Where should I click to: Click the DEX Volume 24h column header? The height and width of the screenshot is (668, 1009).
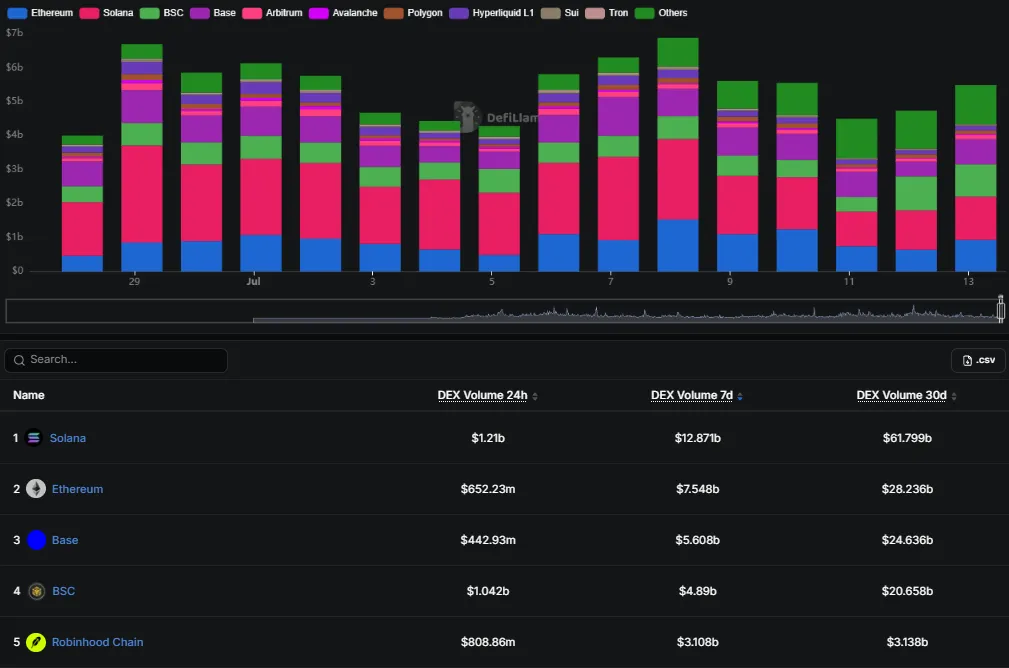[482, 395]
